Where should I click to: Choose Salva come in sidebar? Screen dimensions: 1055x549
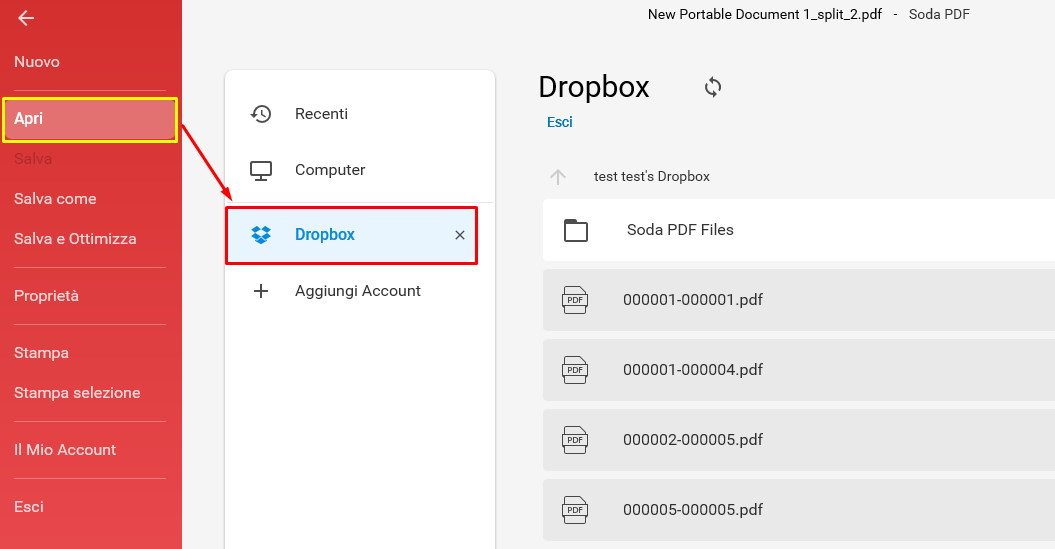click(x=55, y=199)
